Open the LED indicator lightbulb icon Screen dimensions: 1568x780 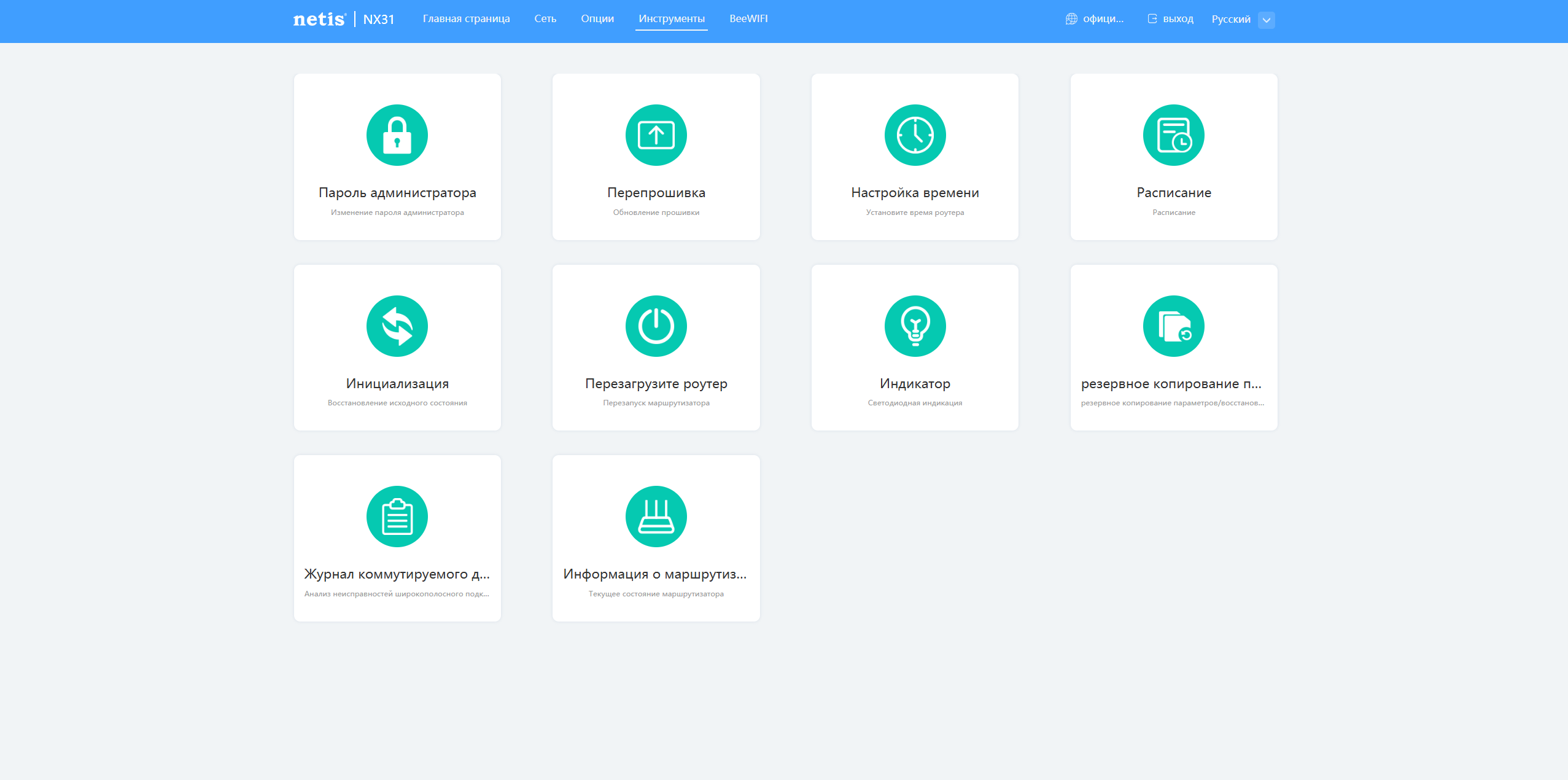pos(915,326)
